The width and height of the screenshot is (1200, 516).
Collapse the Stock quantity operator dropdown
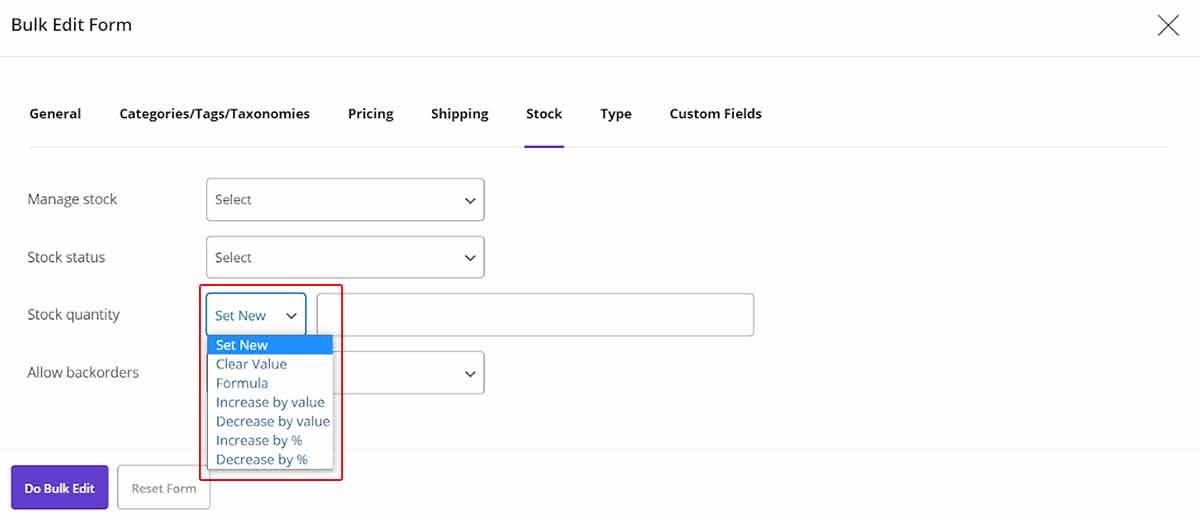coord(256,315)
